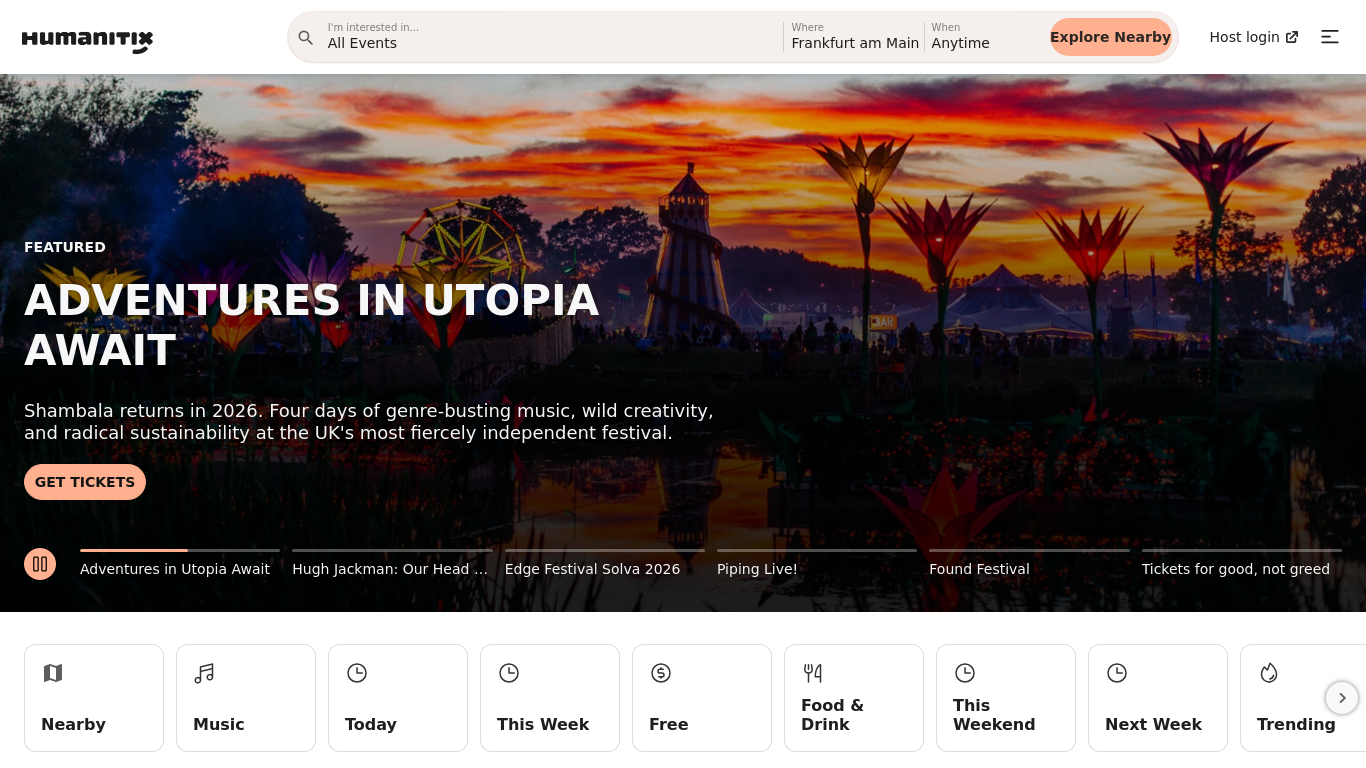Viewport: 1366px width, 768px height.
Task: Click the ADVENTURES IN UTOPIA AWAIT heading
Action: [312, 325]
